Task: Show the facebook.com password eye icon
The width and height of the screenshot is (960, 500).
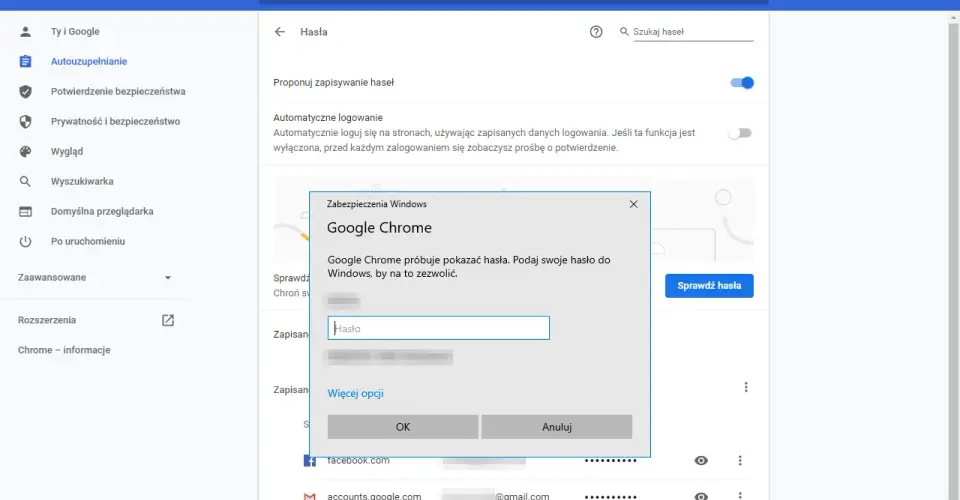Action: (x=701, y=460)
